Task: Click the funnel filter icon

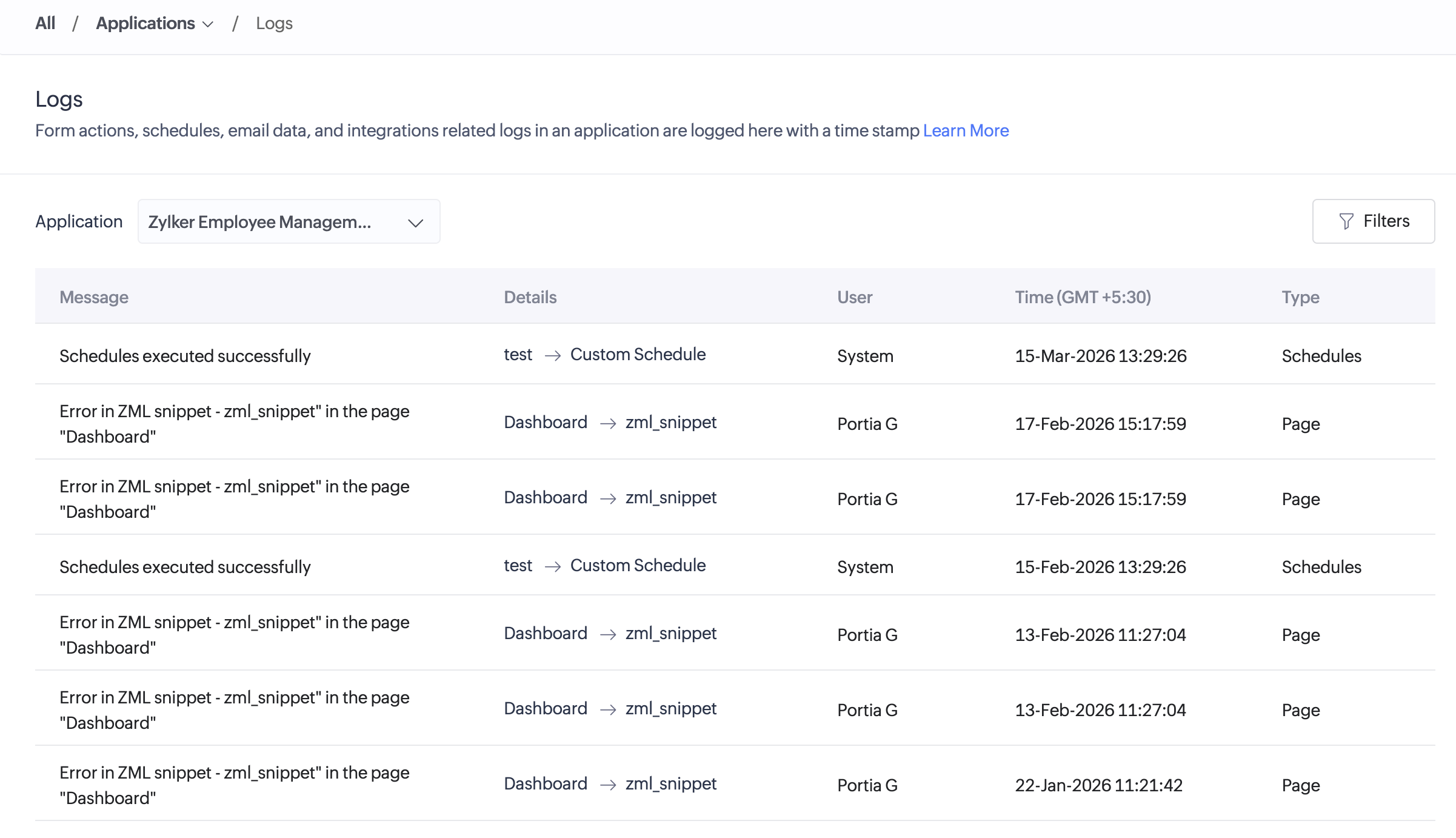Action: coord(1346,221)
